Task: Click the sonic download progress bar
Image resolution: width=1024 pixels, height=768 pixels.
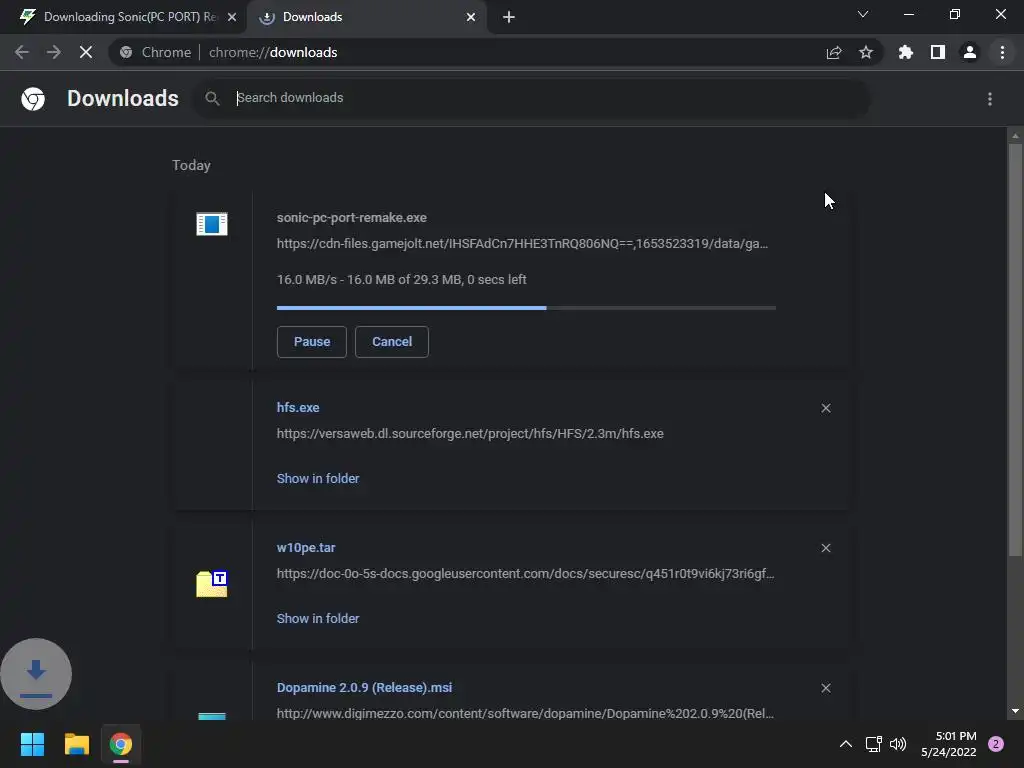Action: [526, 308]
